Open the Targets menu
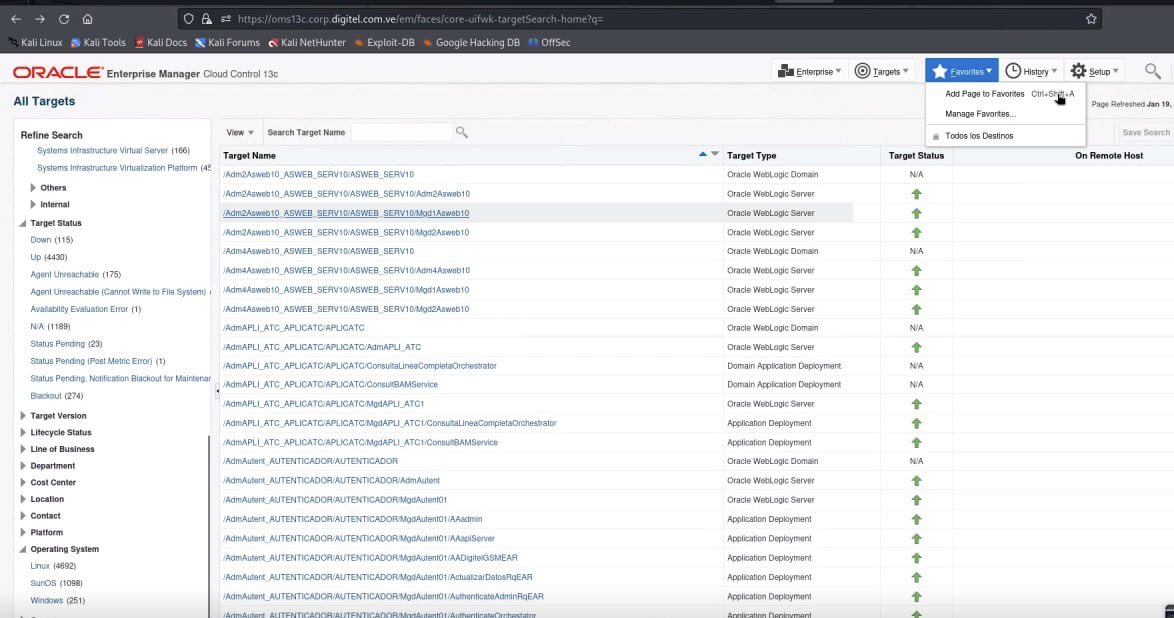The image size is (1174, 618). [882, 71]
